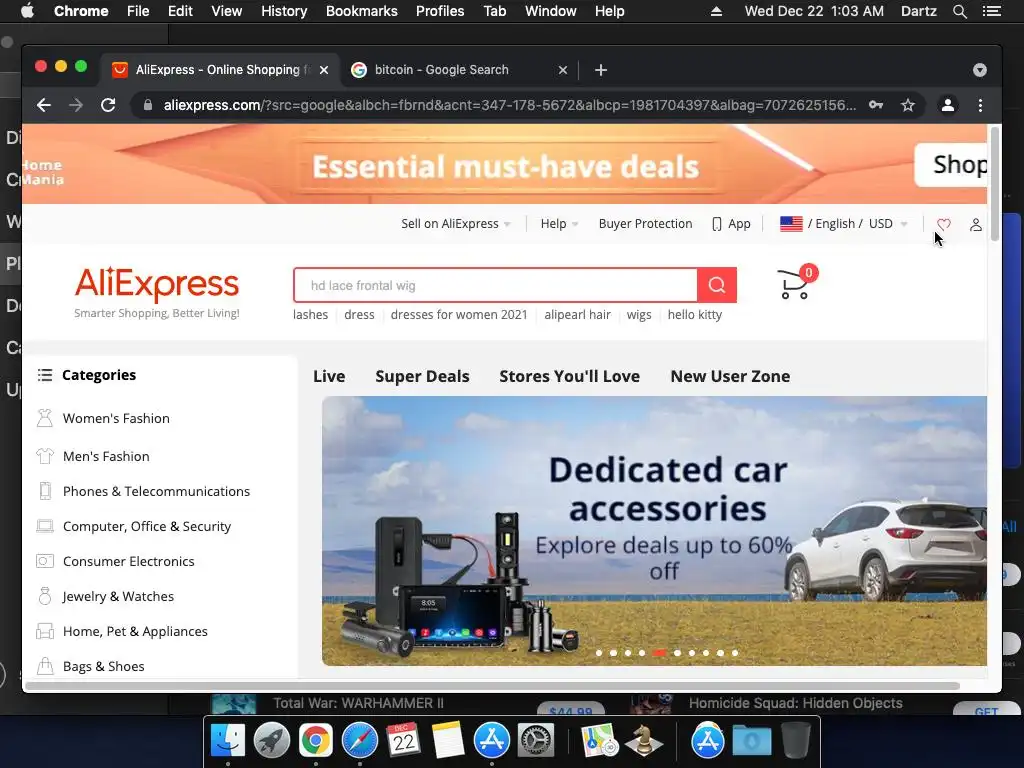Select the last carousel dot on banner
Image resolution: width=1024 pixels, height=768 pixels.
[x=735, y=653]
